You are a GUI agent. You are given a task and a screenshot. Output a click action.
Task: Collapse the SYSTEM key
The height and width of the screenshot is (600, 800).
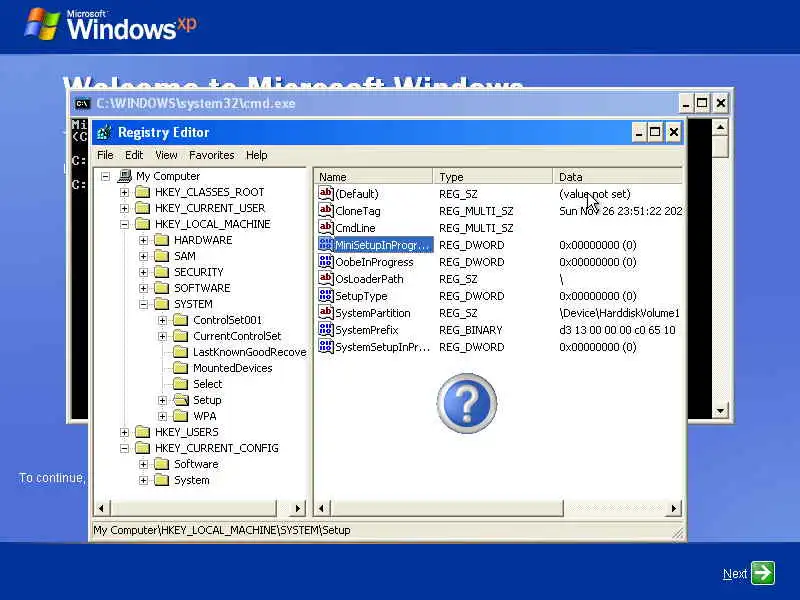point(143,304)
